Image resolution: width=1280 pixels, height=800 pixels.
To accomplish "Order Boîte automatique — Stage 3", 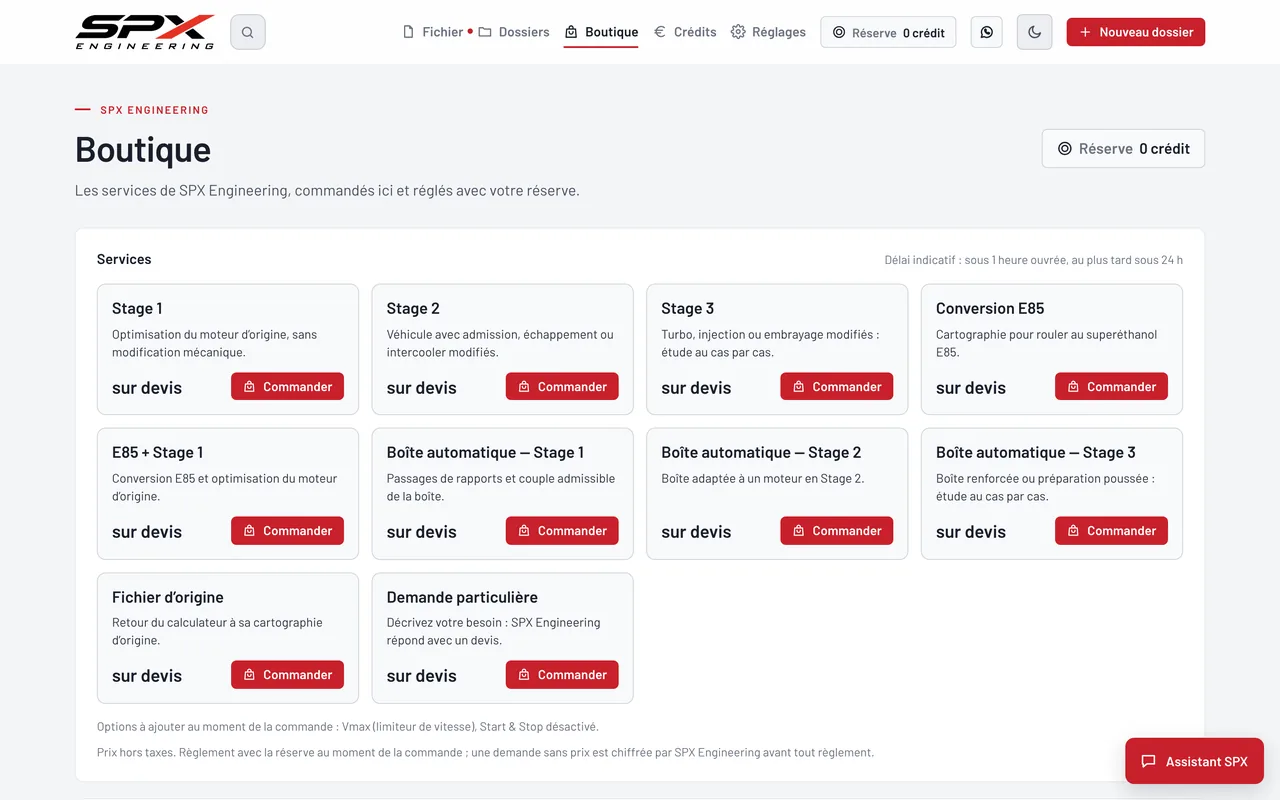I will point(1111,531).
